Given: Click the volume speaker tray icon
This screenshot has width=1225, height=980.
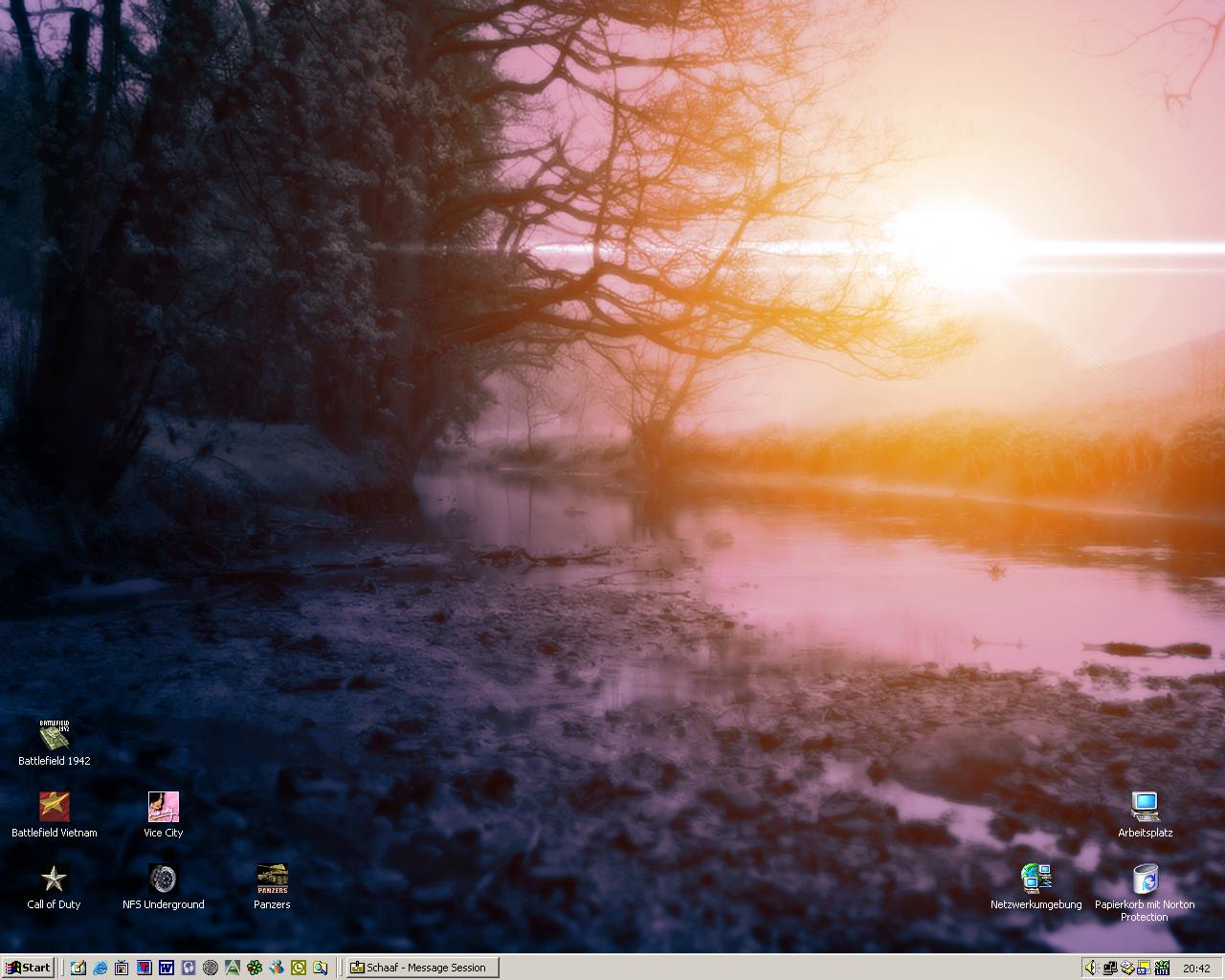Looking at the screenshot, I should 1092,968.
